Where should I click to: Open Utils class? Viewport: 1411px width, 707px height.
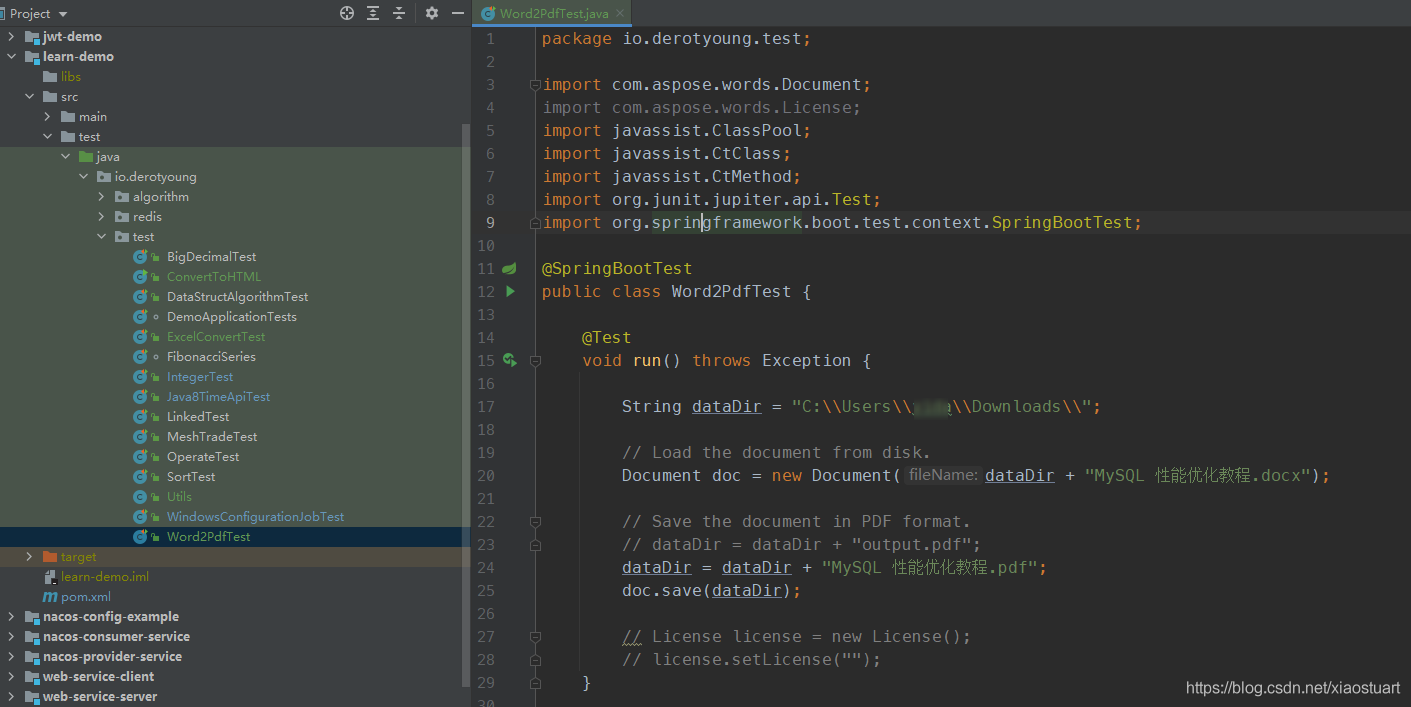tap(179, 497)
